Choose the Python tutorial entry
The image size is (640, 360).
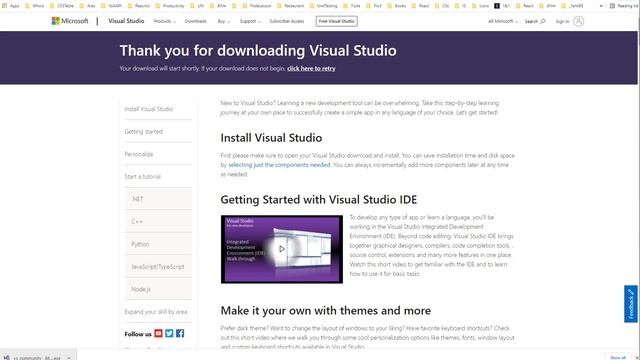point(158,244)
